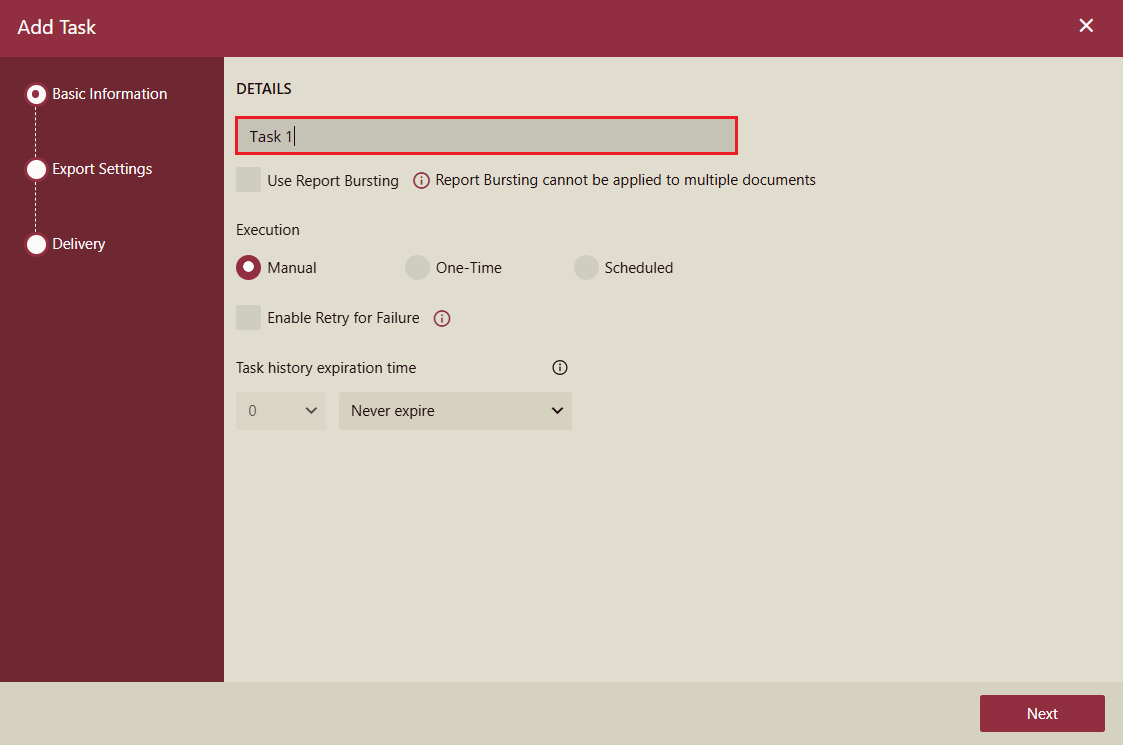Close the Add Task dialog
This screenshot has width=1123, height=745.
[1086, 25]
